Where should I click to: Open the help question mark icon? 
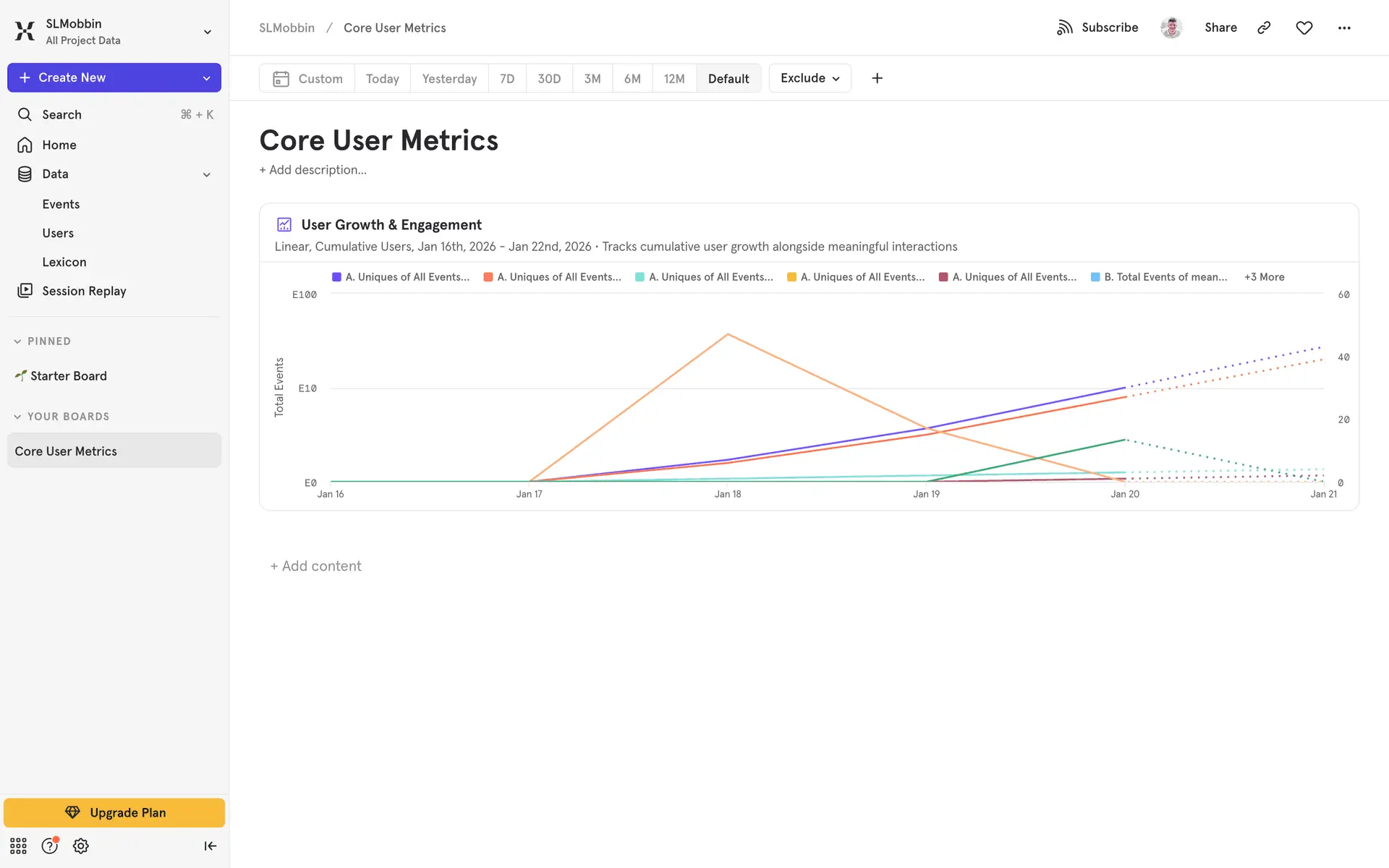pos(49,846)
